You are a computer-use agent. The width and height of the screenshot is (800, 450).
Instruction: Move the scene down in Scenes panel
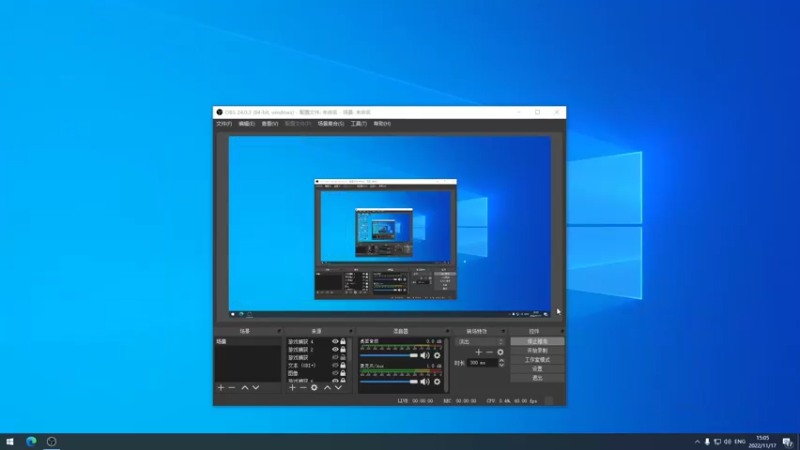[256, 388]
